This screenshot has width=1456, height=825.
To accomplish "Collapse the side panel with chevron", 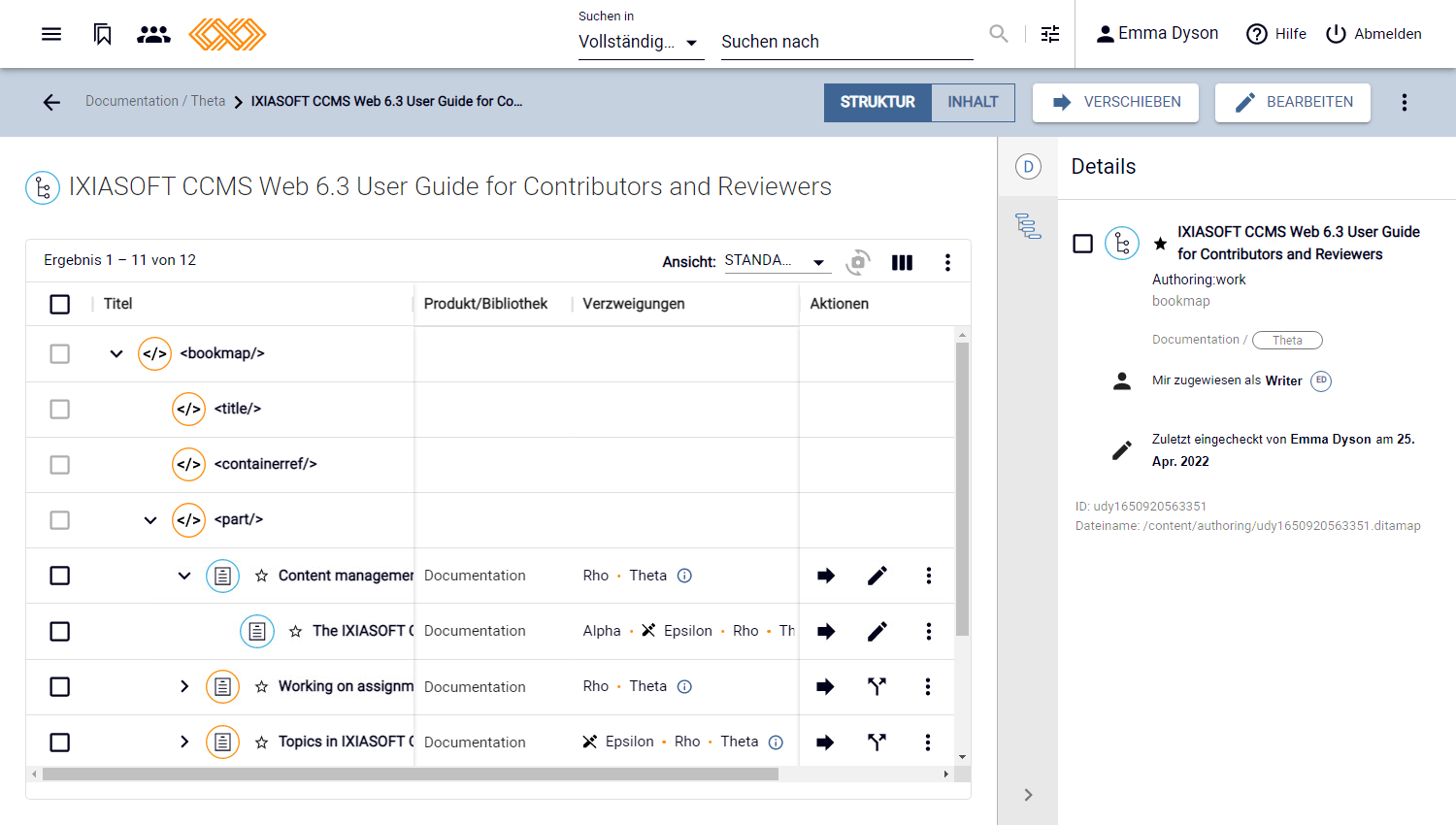I will pos(1028,795).
